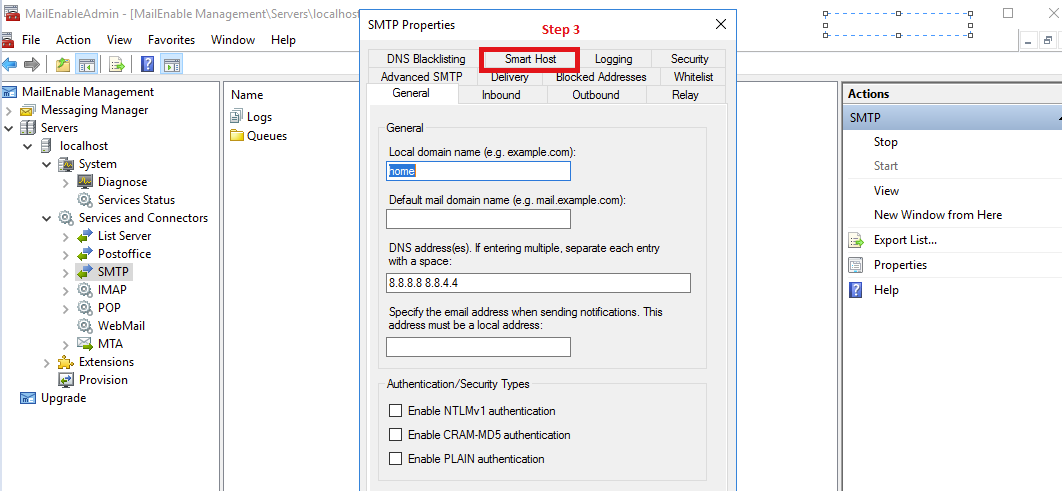Click the Export List toolbar icon
The height and width of the screenshot is (491, 1062).
pyautogui.click(x=117, y=65)
